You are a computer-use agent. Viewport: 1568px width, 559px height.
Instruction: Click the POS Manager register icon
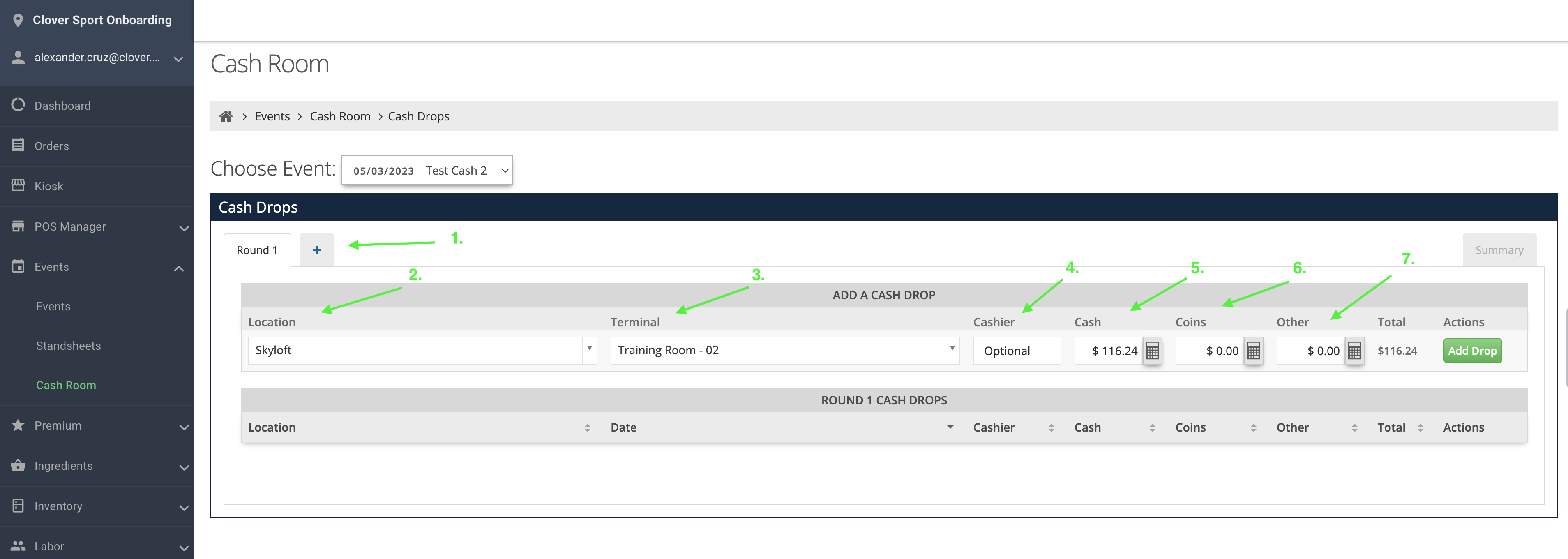tap(18, 226)
